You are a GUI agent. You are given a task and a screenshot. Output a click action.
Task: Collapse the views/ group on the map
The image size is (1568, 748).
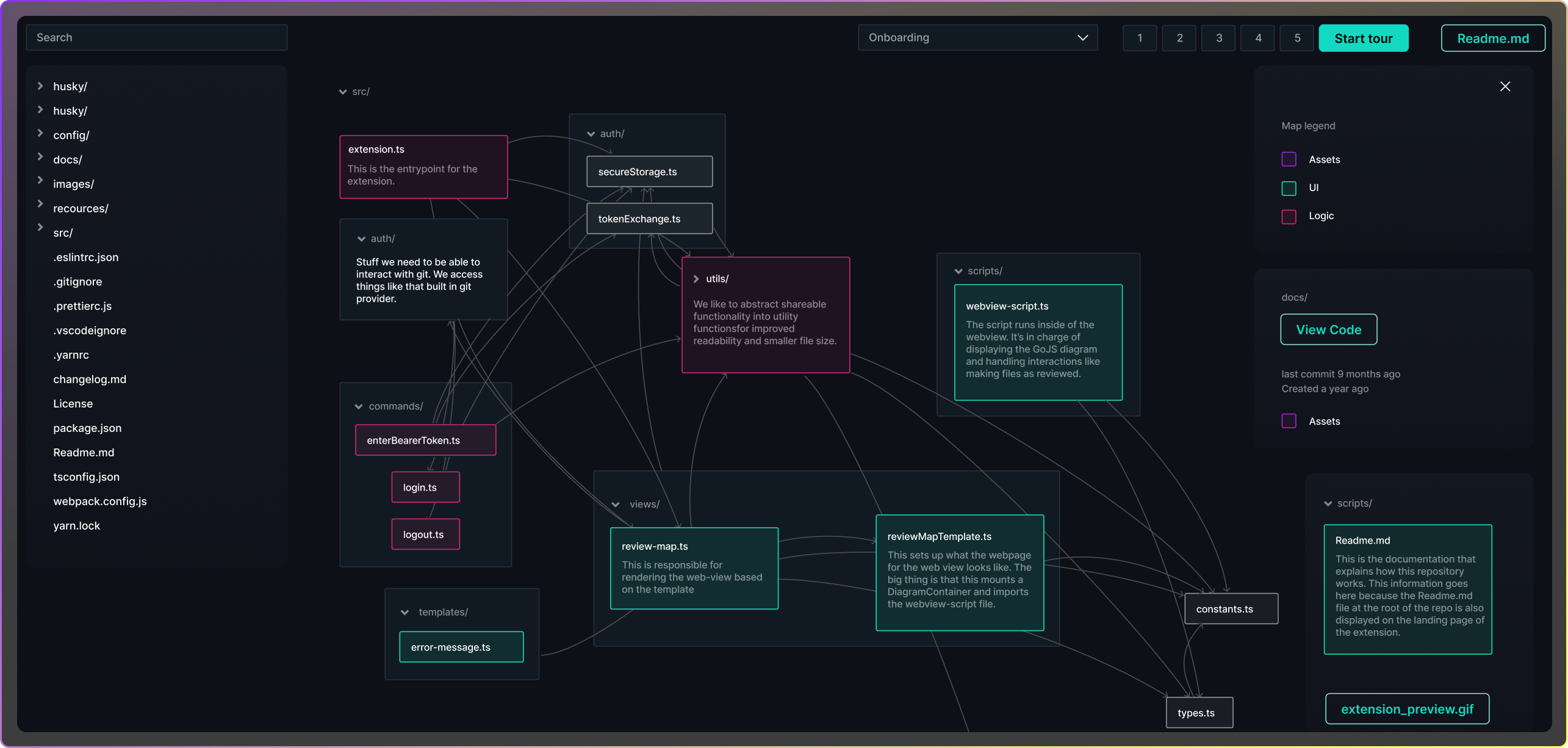tap(616, 504)
